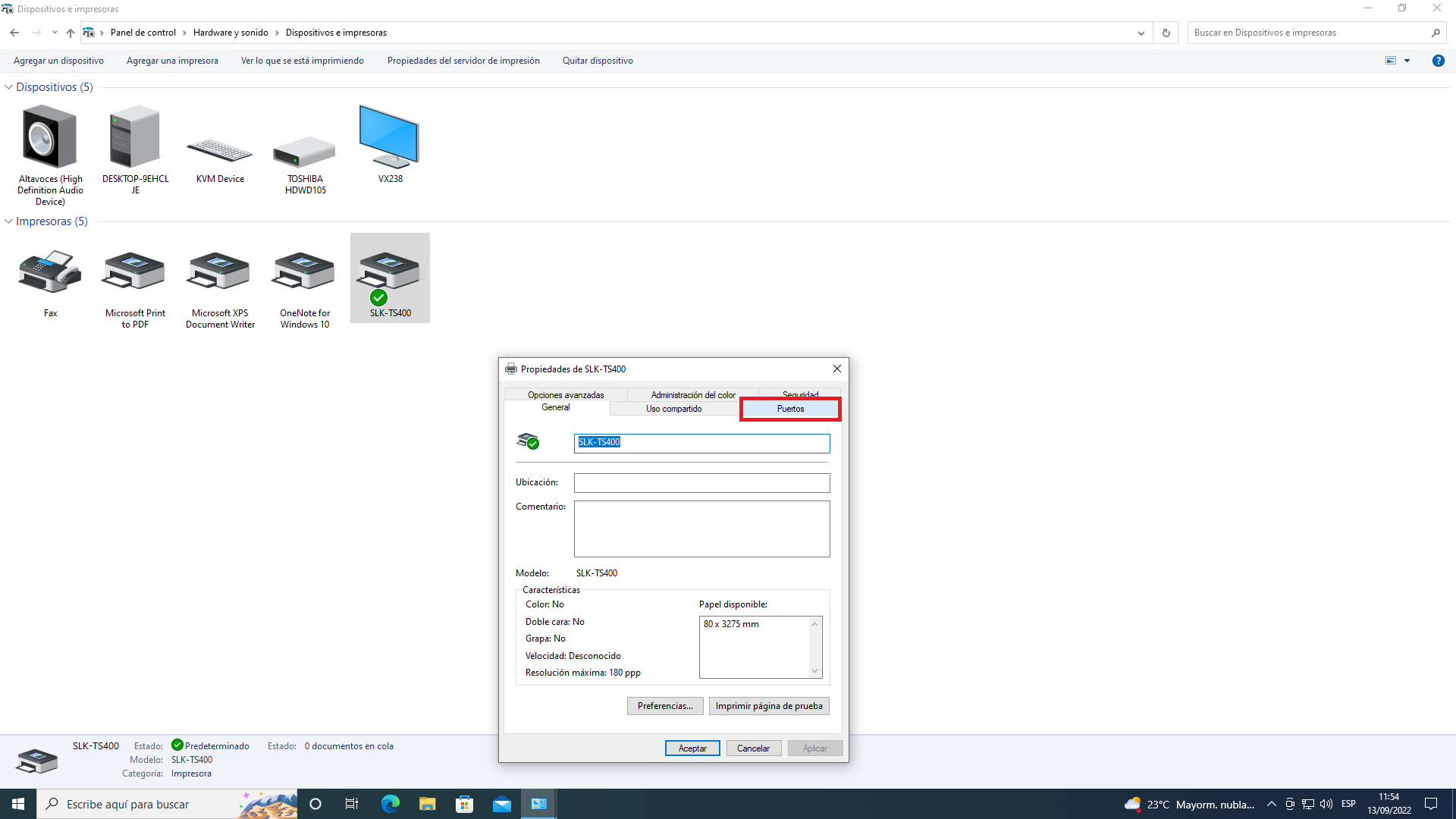Screen dimensions: 1456x819
Task: Switch to the Puertos tab
Action: (x=790, y=409)
